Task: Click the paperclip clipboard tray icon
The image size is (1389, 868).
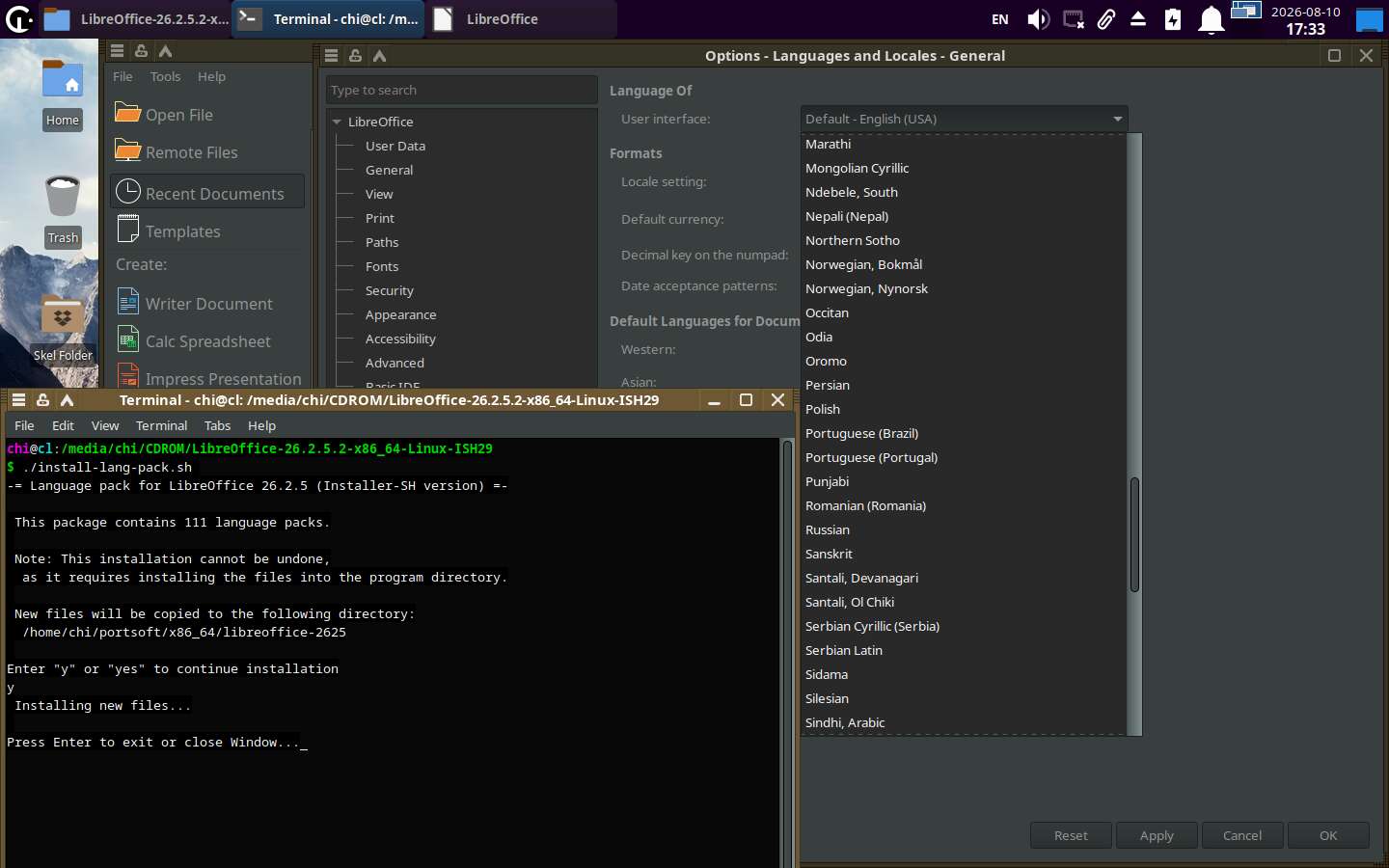Action: coord(1106,19)
